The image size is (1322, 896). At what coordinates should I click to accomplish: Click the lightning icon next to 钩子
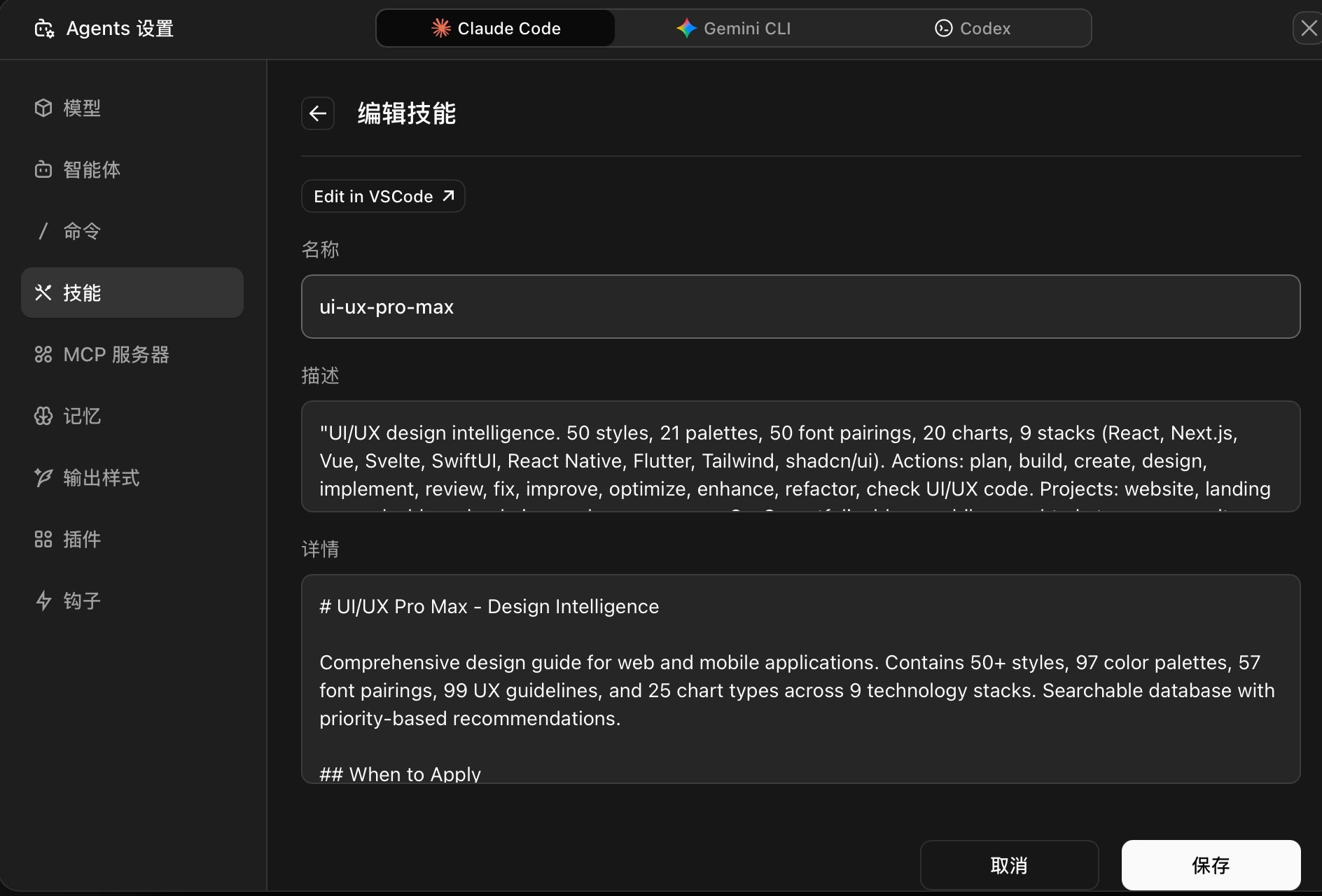(43, 601)
